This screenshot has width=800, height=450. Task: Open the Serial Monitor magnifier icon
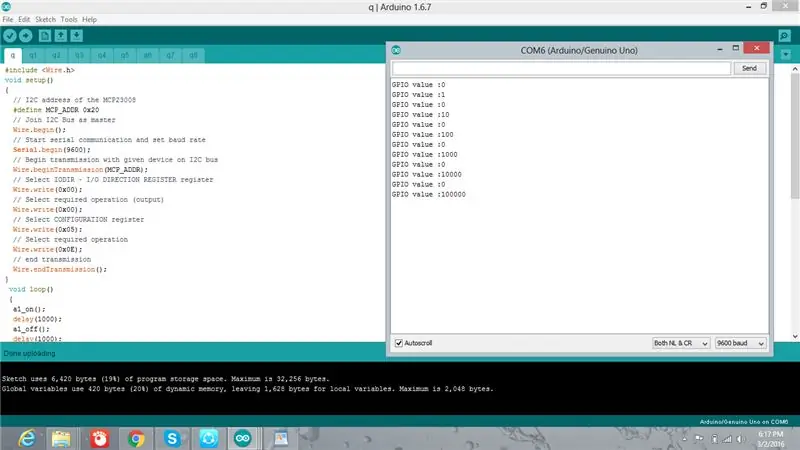coord(785,36)
